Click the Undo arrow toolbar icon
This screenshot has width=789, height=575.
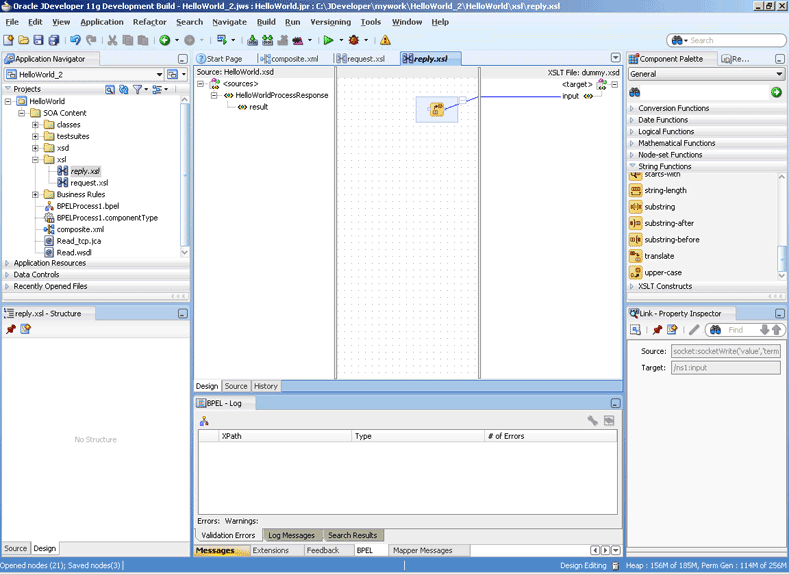coord(75,40)
